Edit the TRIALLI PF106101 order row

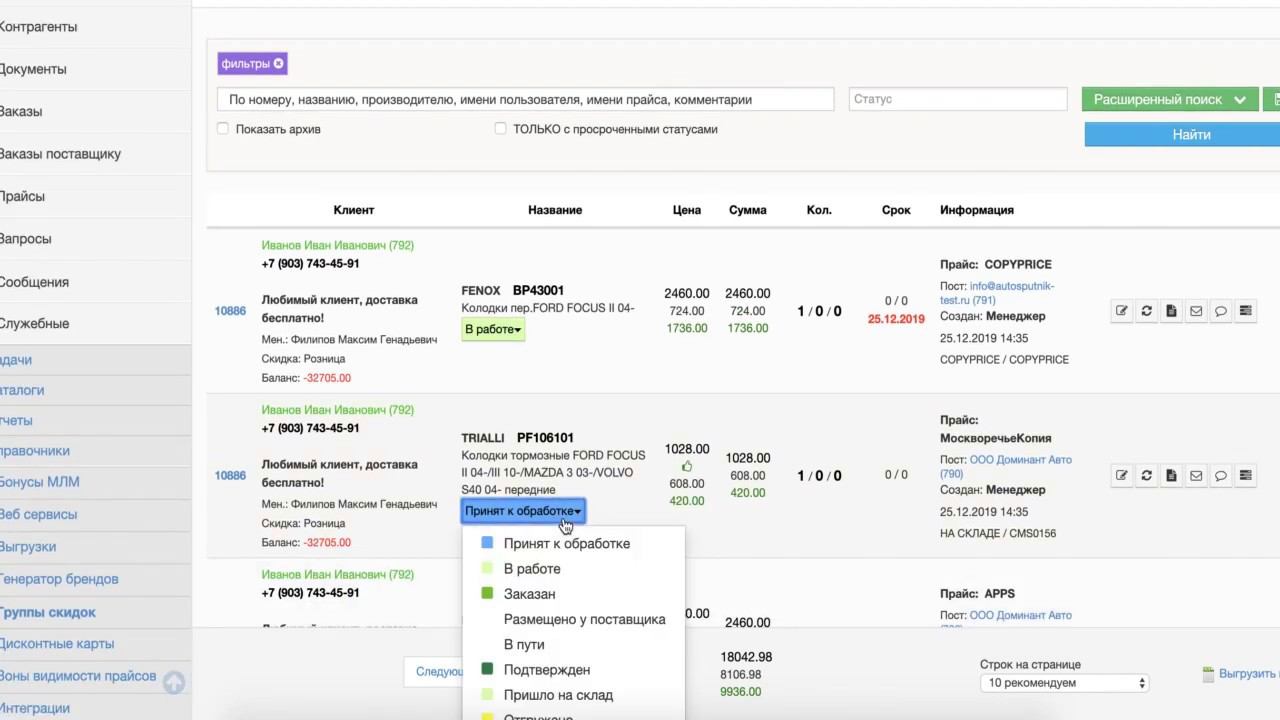pos(1122,475)
